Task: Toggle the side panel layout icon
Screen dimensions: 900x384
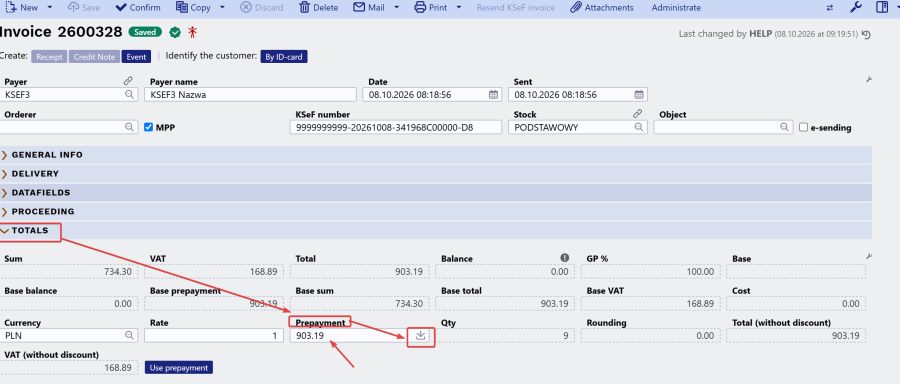Action: coord(882,7)
